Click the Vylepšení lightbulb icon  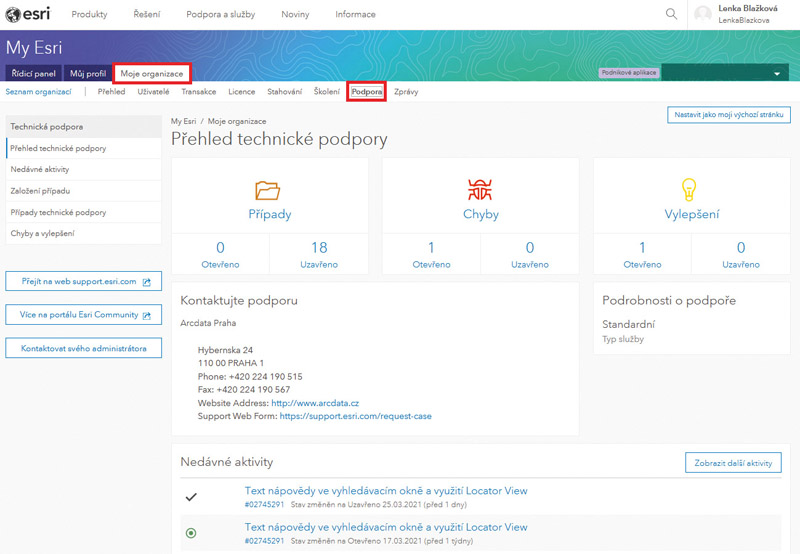(689, 189)
